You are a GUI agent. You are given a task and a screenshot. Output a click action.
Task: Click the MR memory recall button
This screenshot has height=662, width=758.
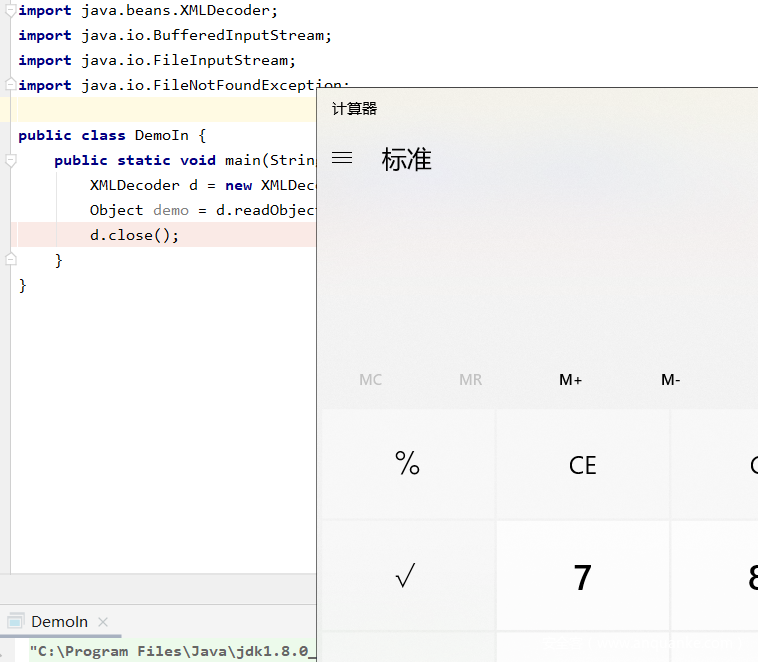[470, 380]
